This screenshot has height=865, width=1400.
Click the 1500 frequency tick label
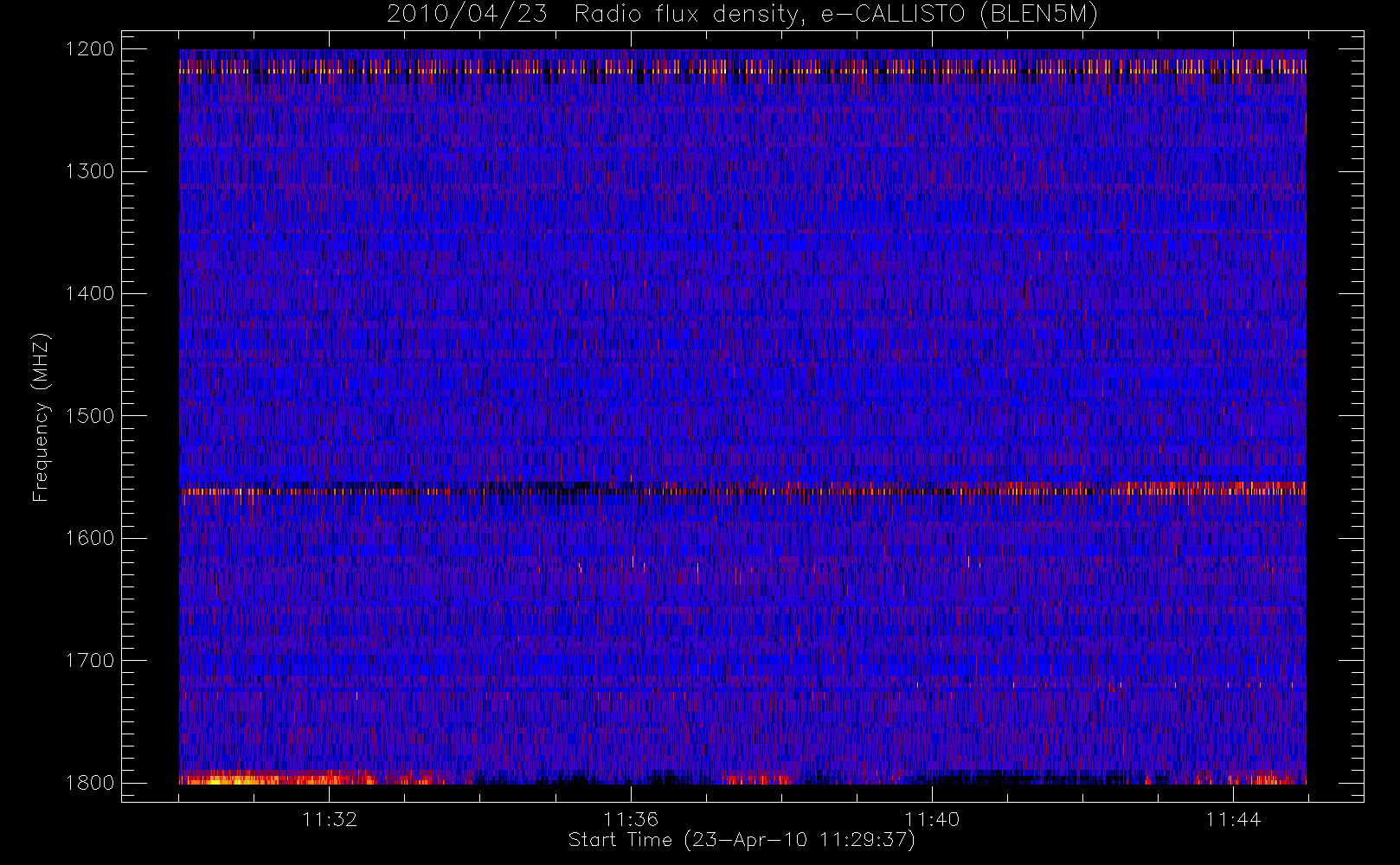90,416
